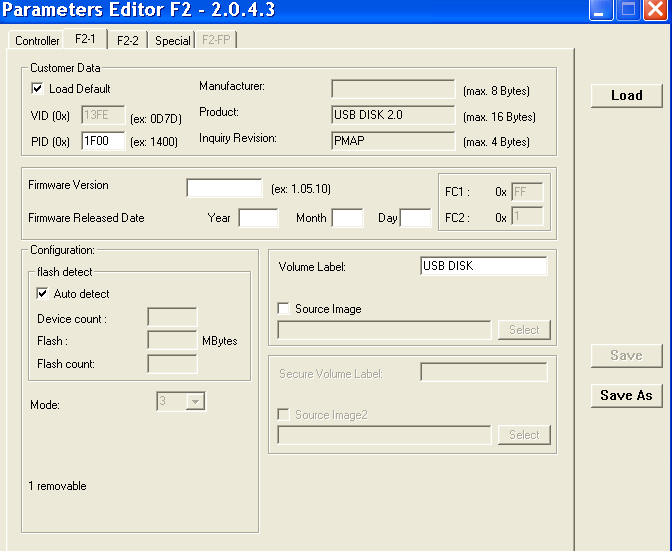Click the Year input box
The width and height of the screenshot is (672, 551).
click(258, 218)
